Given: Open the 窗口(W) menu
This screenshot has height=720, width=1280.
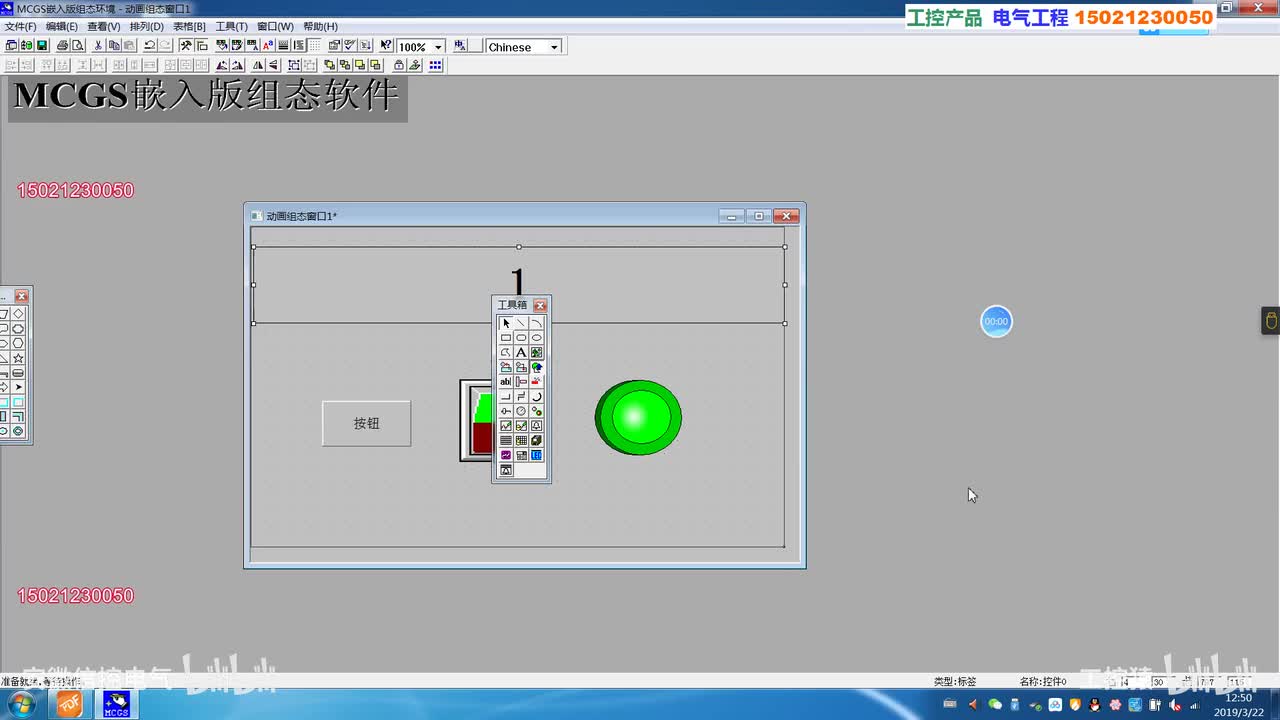Looking at the screenshot, I should point(276,27).
